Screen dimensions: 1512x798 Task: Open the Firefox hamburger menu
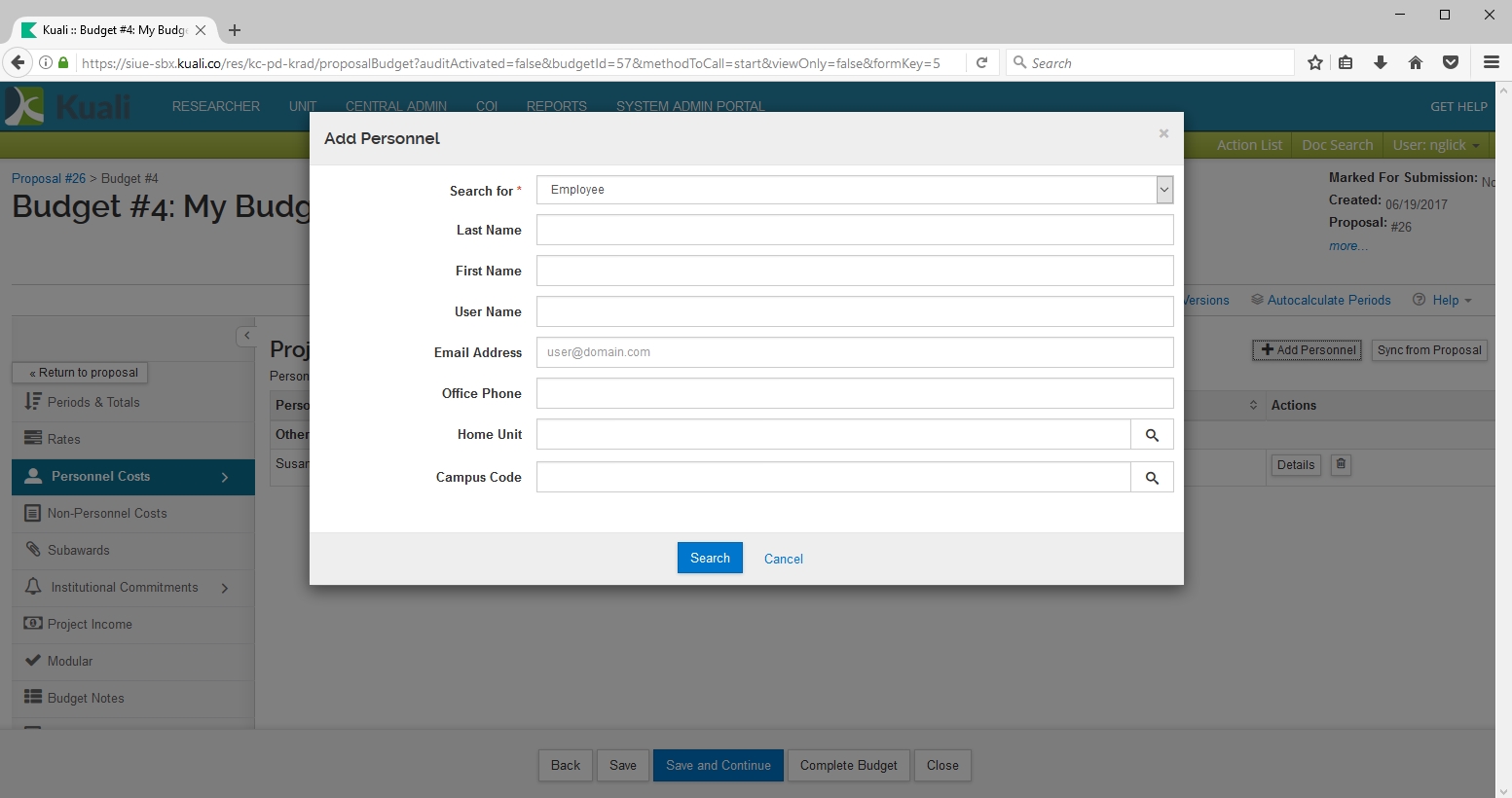pos(1491,63)
